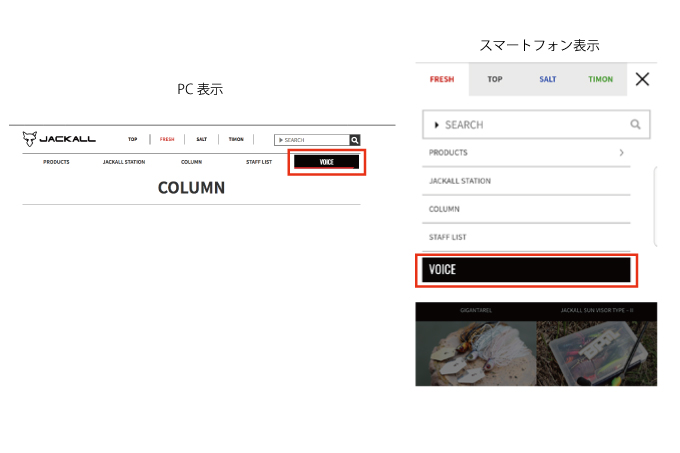
Task: Click the magnifier button in PC search bar
Action: [x=354, y=140]
